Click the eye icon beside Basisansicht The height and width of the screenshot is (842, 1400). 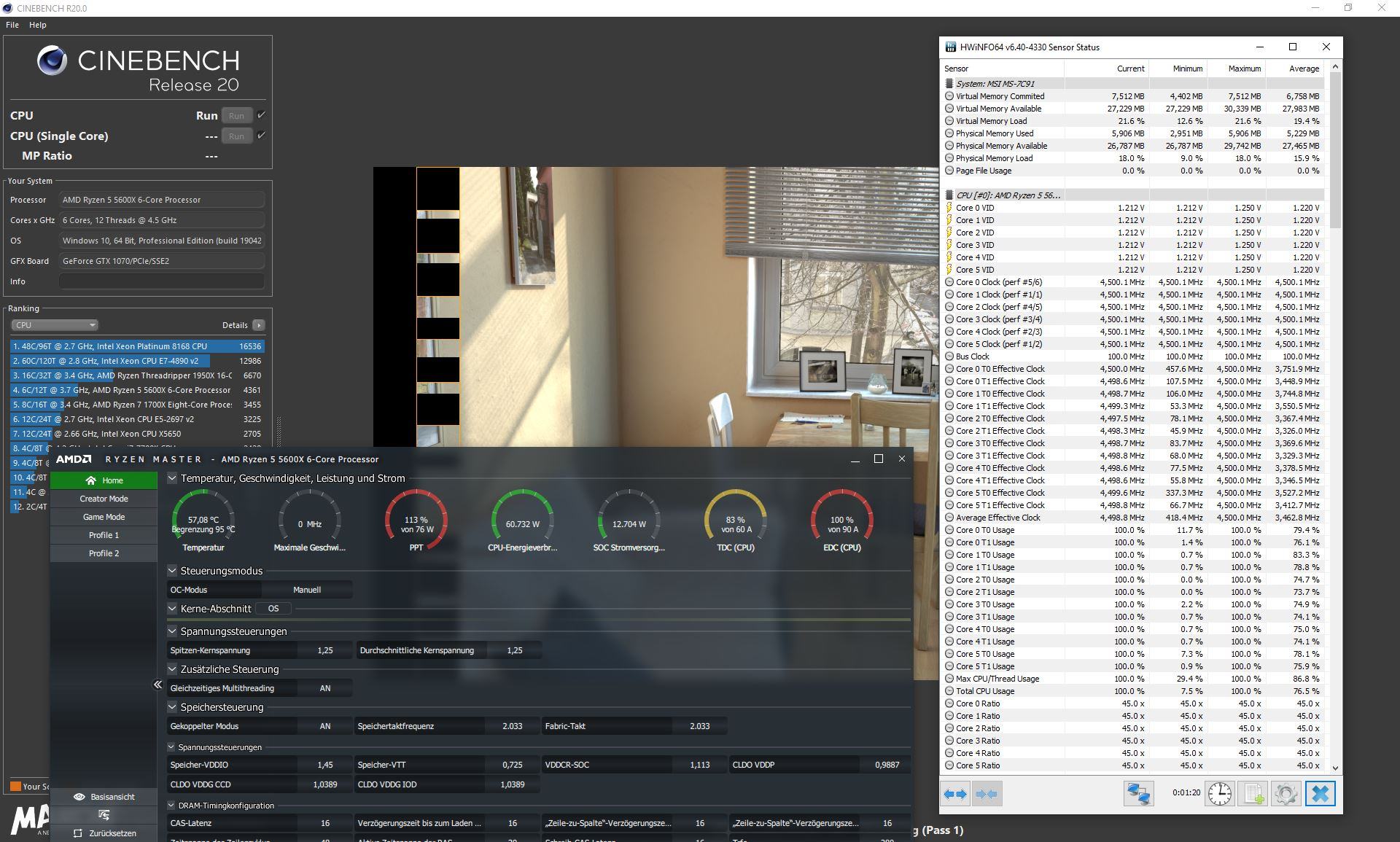pos(79,797)
